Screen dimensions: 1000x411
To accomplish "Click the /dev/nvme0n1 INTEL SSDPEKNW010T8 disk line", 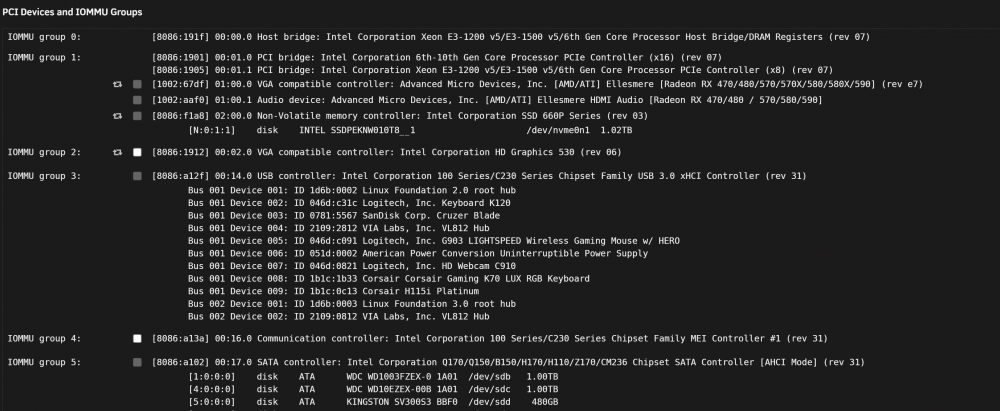I will click(410, 130).
